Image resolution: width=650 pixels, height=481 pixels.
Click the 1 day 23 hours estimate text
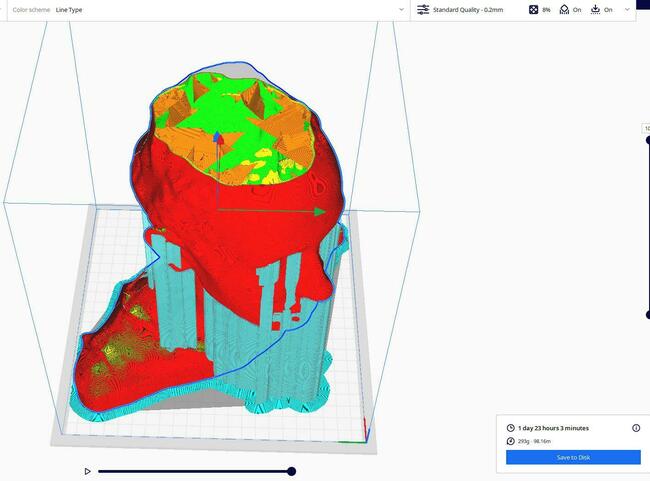pyautogui.click(x=553, y=428)
